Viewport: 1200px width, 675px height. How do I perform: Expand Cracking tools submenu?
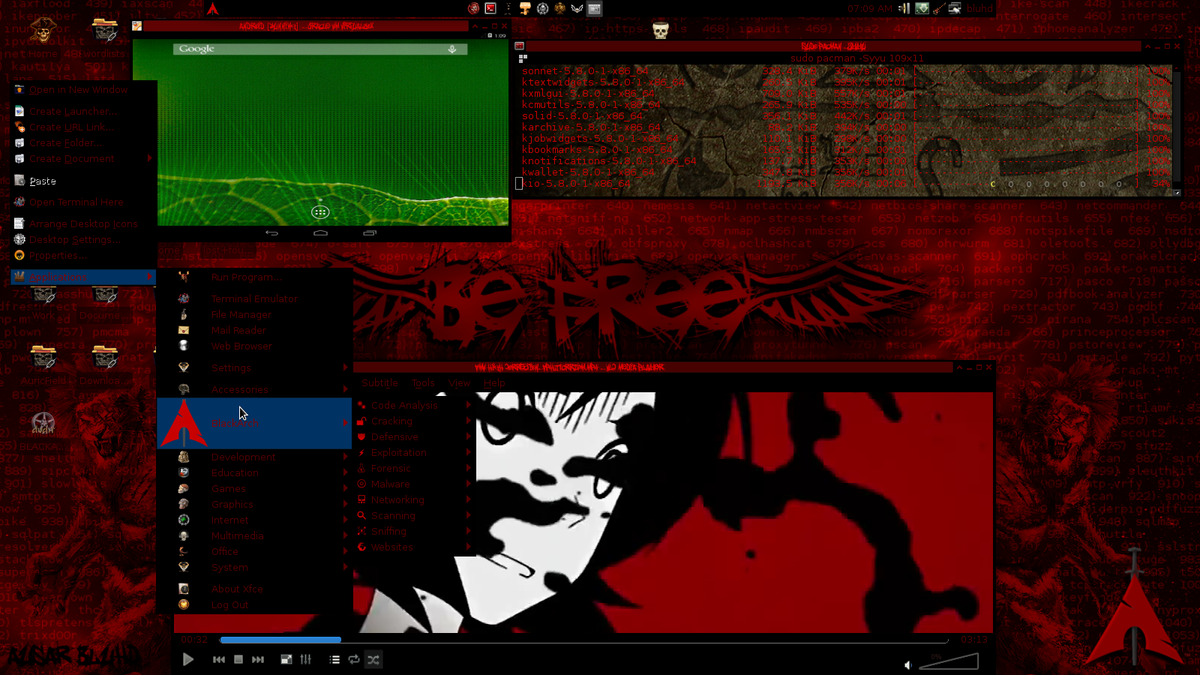click(x=414, y=422)
